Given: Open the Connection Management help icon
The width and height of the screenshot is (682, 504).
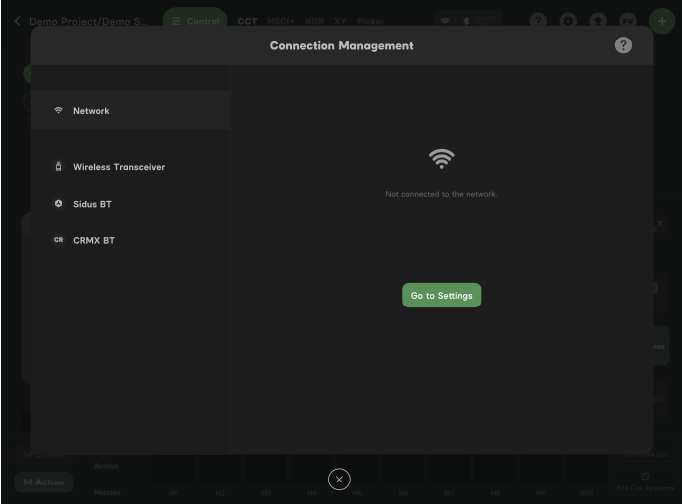Looking at the screenshot, I should pyautogui.click(x=623, y=45).
